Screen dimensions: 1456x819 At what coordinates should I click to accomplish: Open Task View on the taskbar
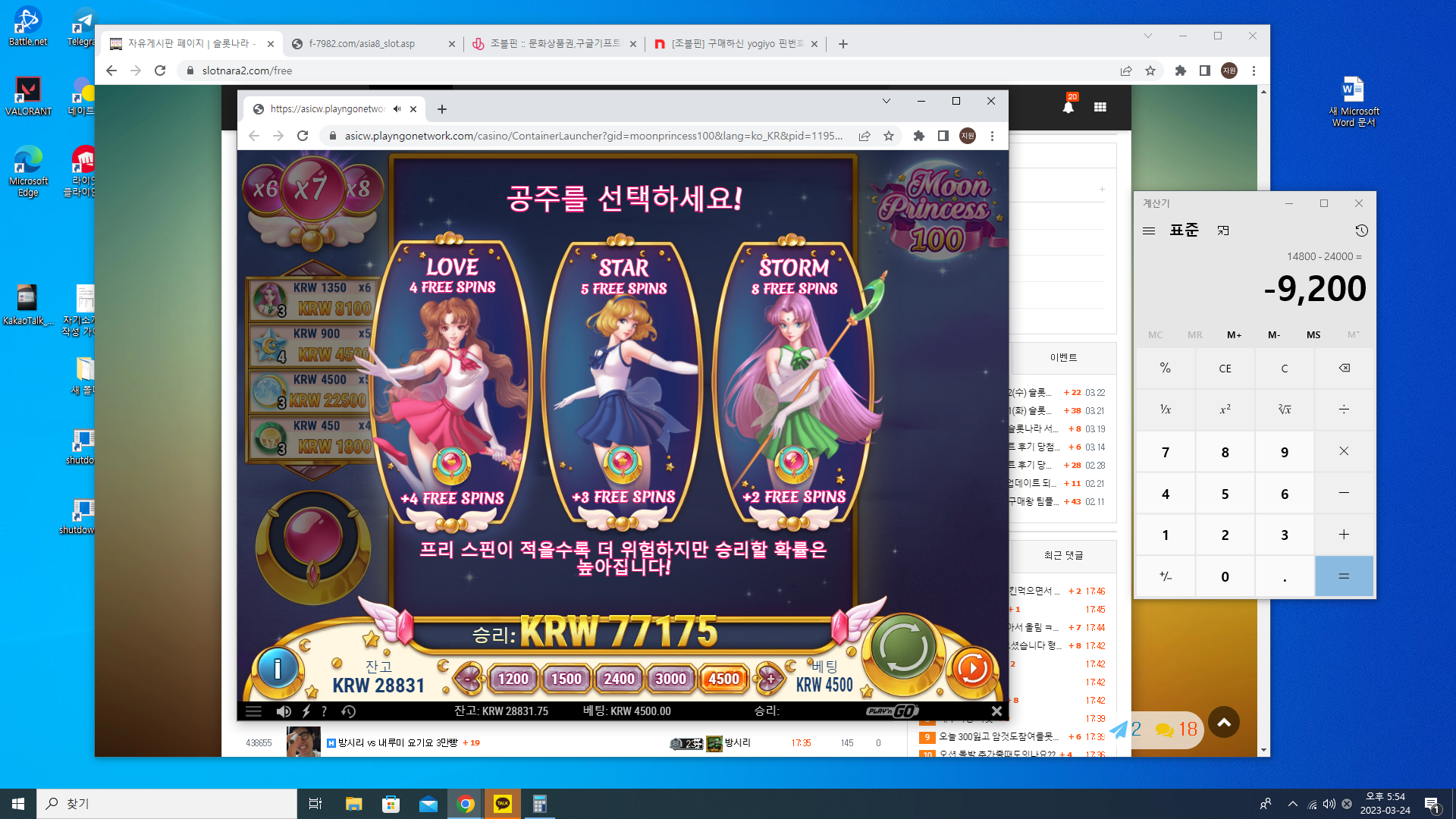click(315, 804)
